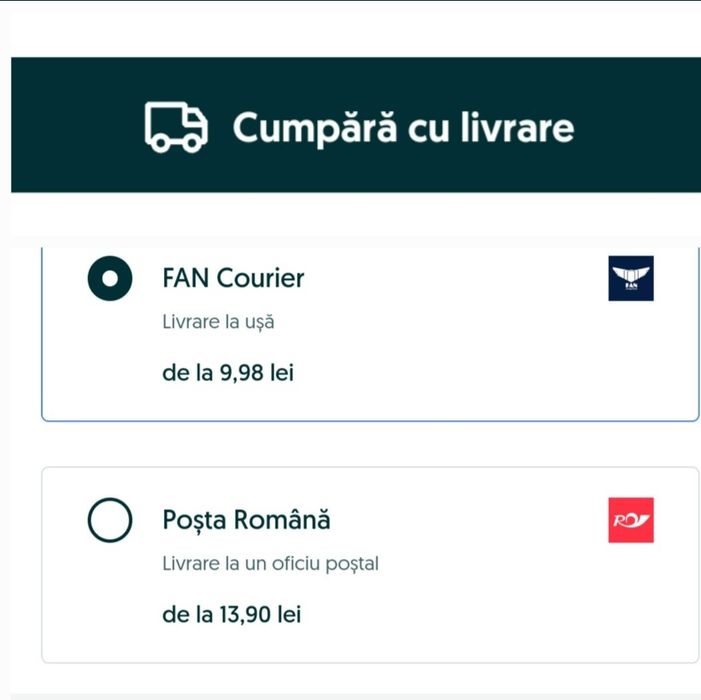This screenshot has width=701, height=700.
Task: Click the delivery truck icon
Action: 176,127
